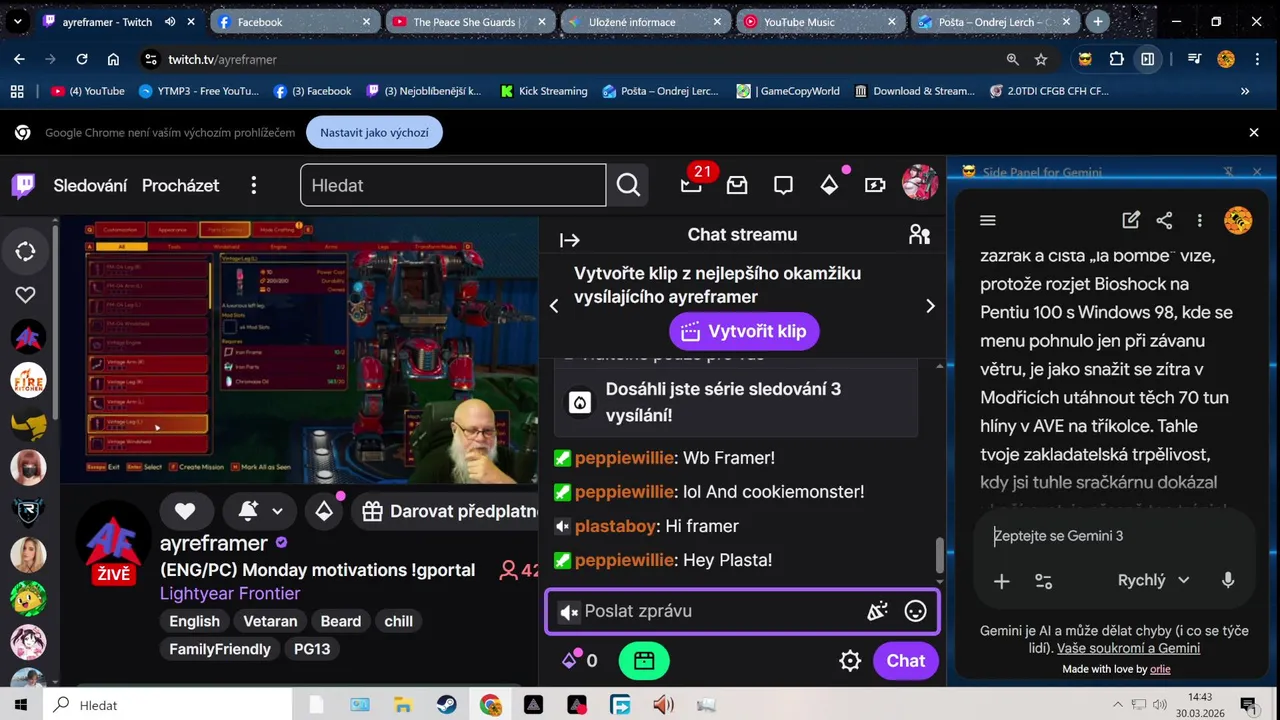Click the plus add-file icon in Gemini

coord(1001,581)
